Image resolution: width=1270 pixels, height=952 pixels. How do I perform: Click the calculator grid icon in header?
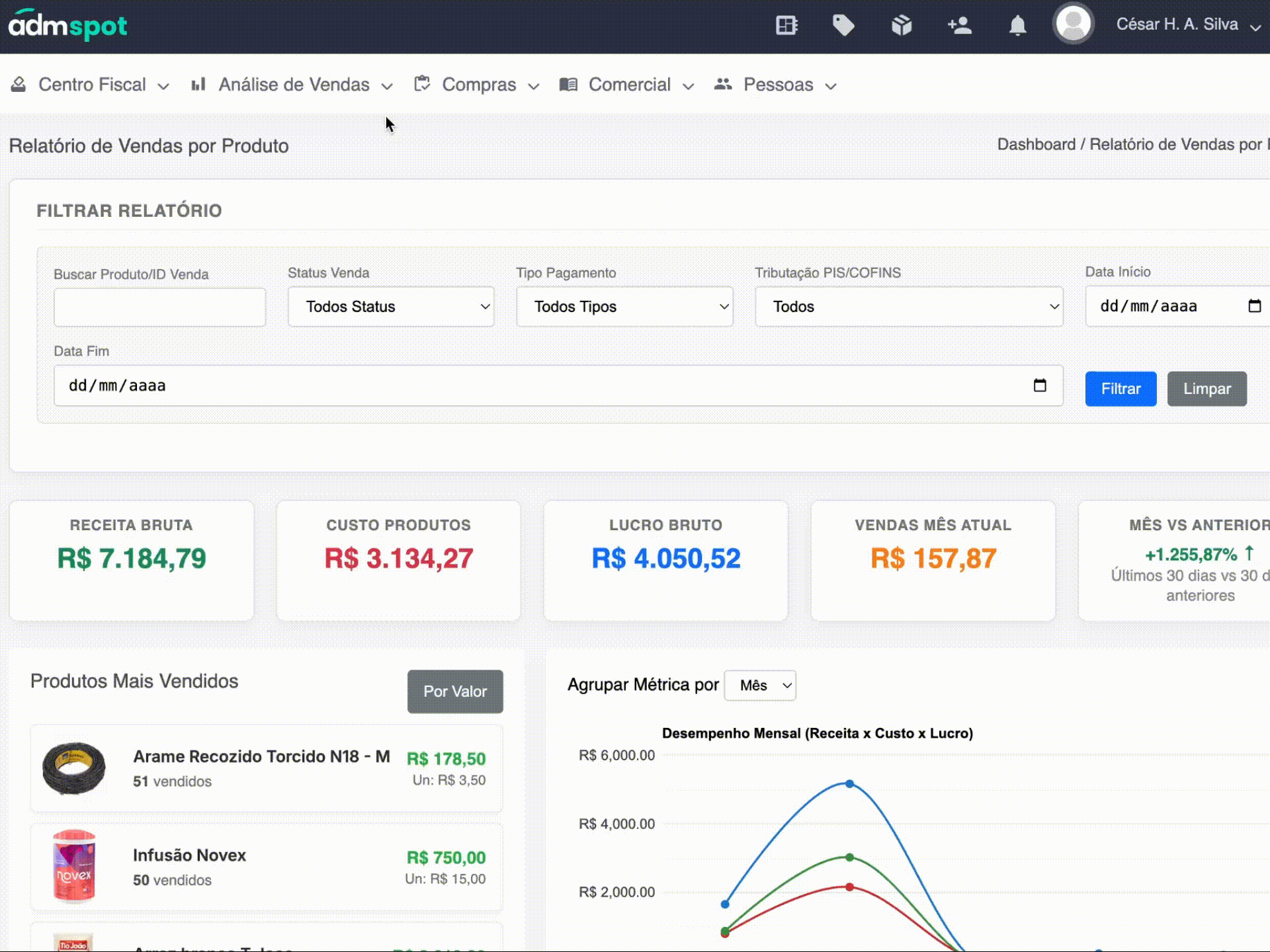click(786, 25)
